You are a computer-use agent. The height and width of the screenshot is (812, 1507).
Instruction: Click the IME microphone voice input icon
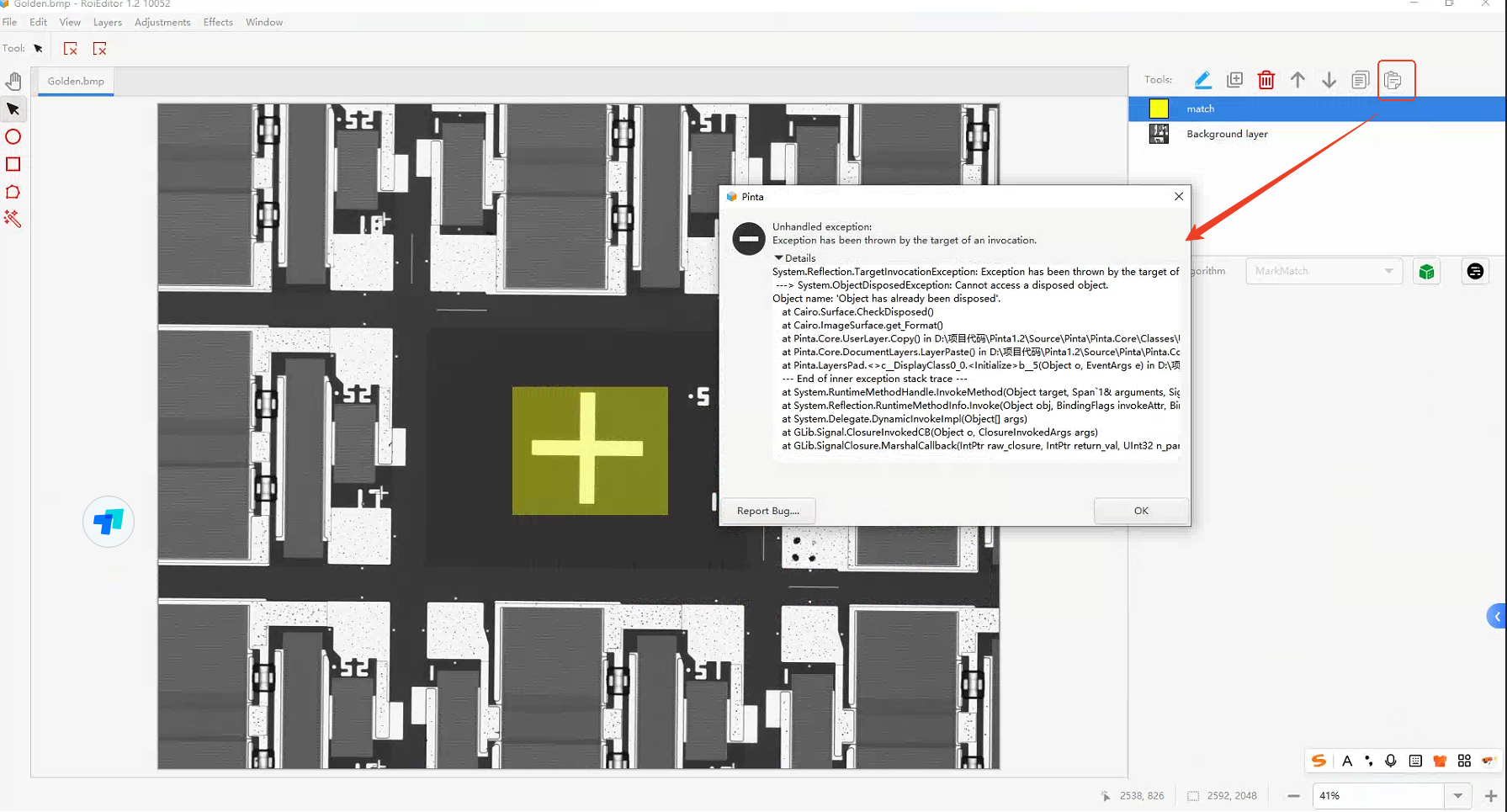1391,761
